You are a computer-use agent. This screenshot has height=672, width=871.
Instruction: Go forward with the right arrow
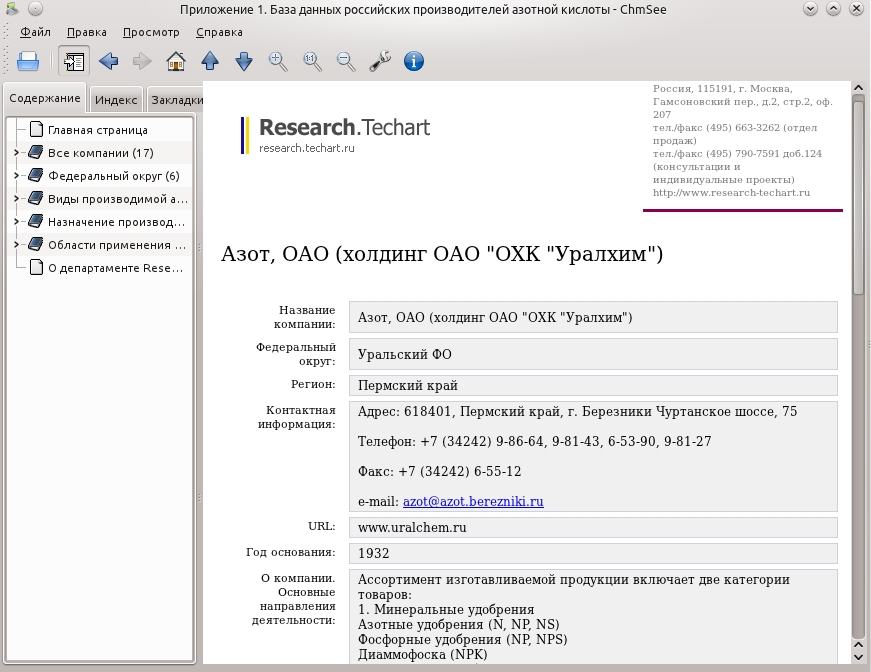pyautogui.click(x=142, y=61)
